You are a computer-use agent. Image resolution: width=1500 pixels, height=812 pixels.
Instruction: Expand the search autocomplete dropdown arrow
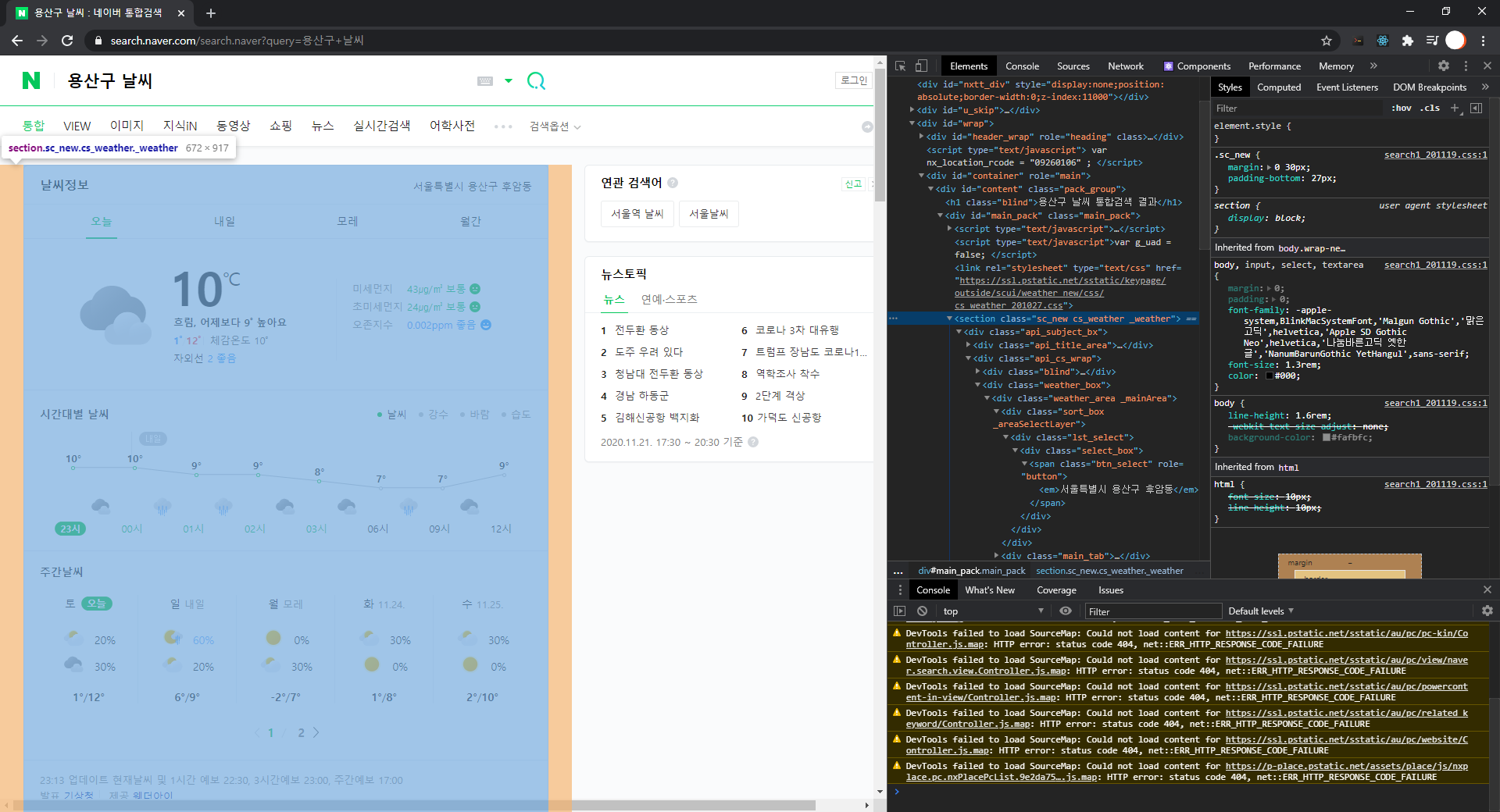pyautogui.click(x=509, y=80)
